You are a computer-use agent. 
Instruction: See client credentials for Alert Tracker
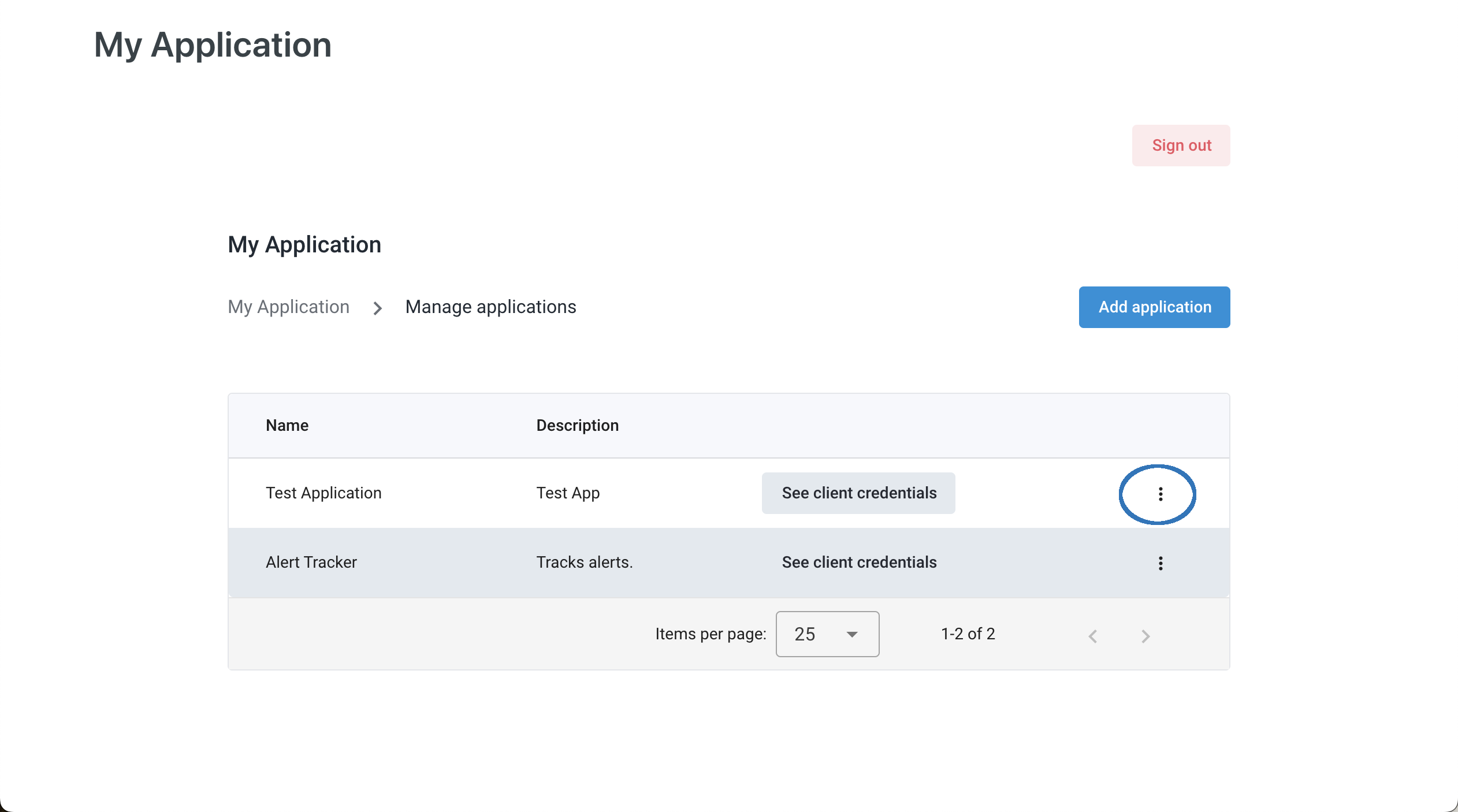pyautogui.click(x=858, y=563)
